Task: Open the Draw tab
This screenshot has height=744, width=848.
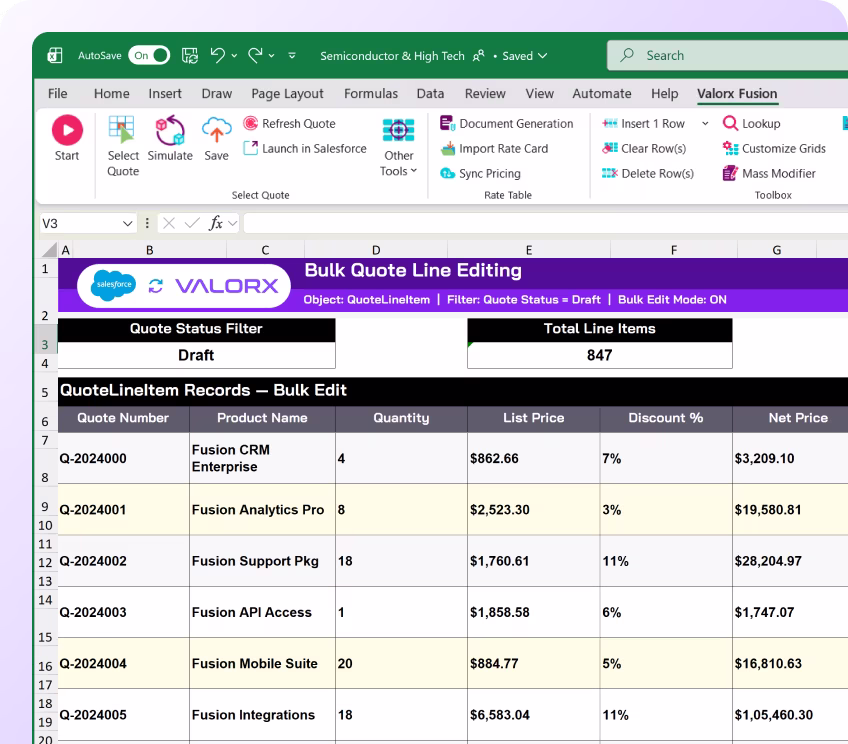Action: point(216,94)
